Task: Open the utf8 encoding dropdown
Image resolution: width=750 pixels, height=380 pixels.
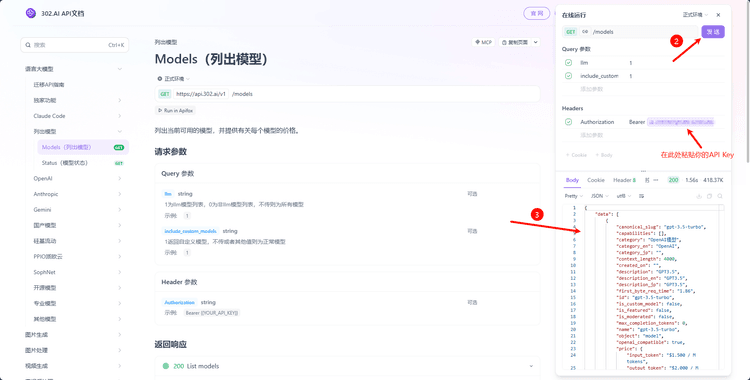Action: (x=624, y=196)
